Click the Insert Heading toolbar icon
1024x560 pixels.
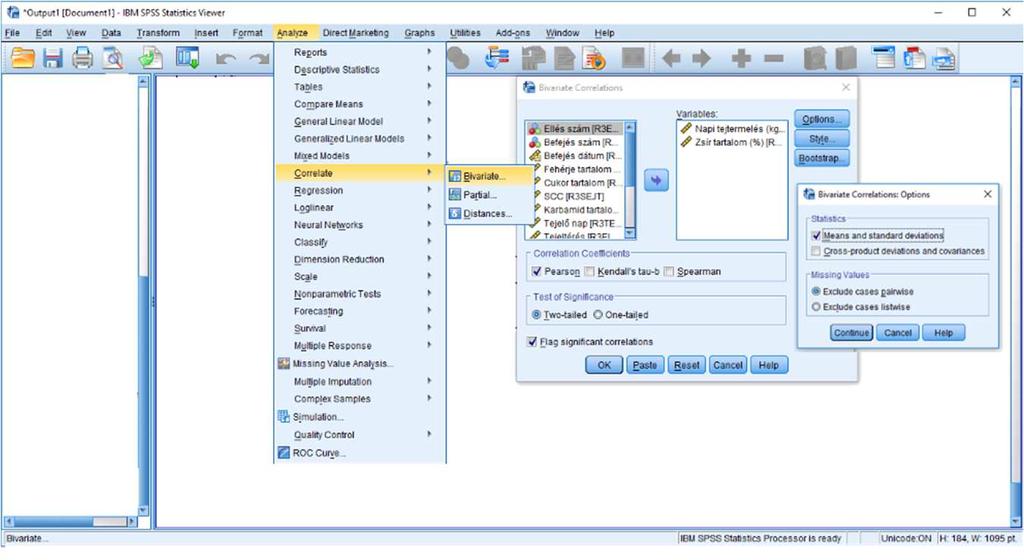pyautogui.click(x=884, y=59)
